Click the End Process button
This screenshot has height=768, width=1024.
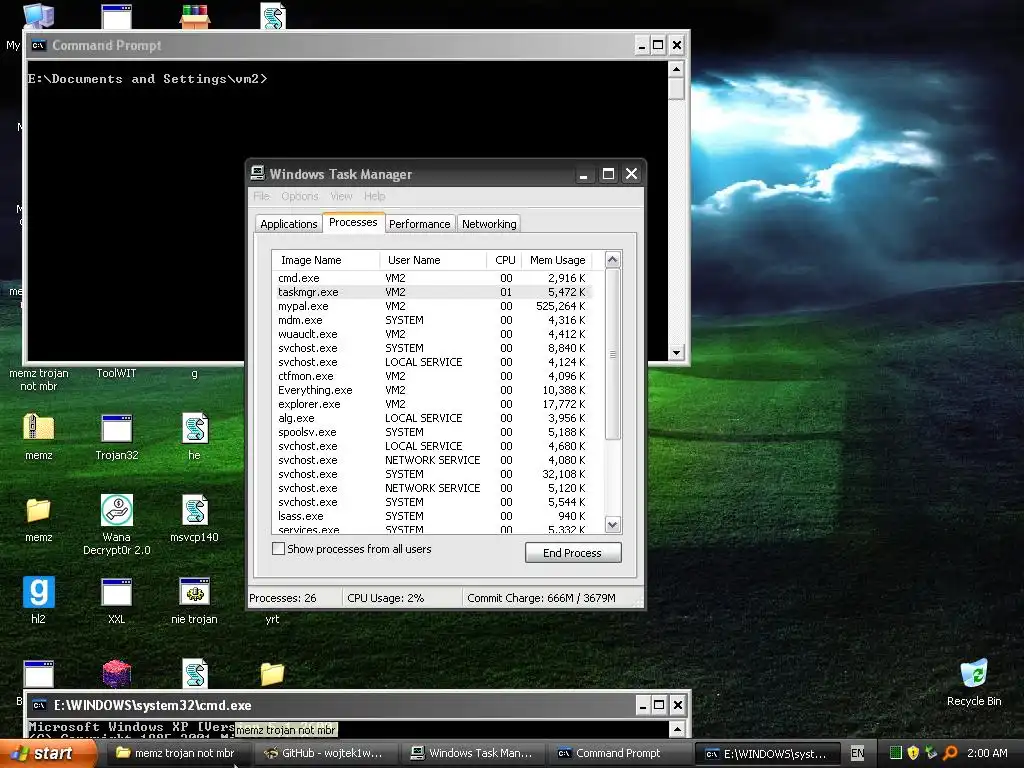coord(573,552)
